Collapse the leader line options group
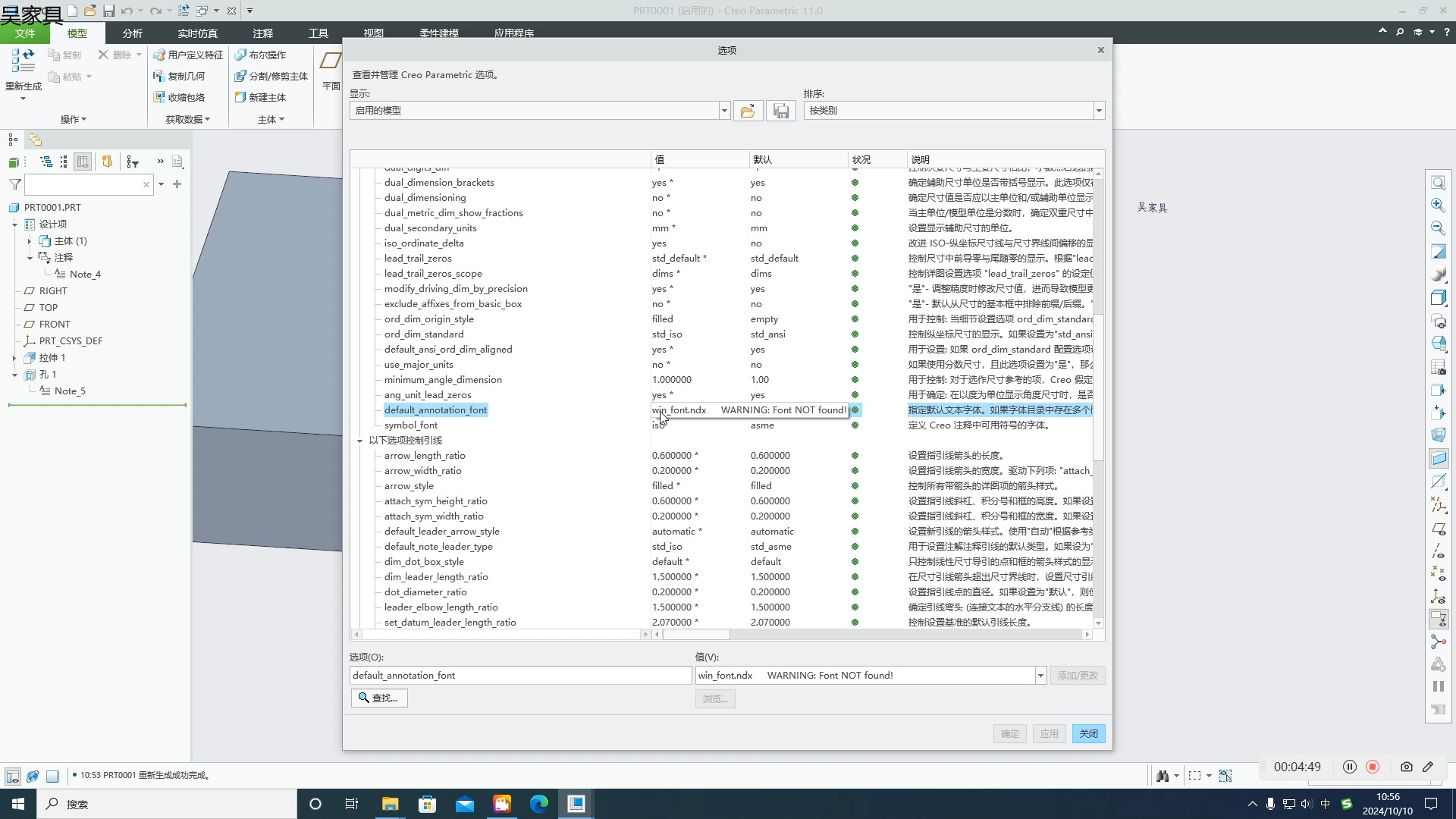The image size is (1456, 819). tap(360, 441)
